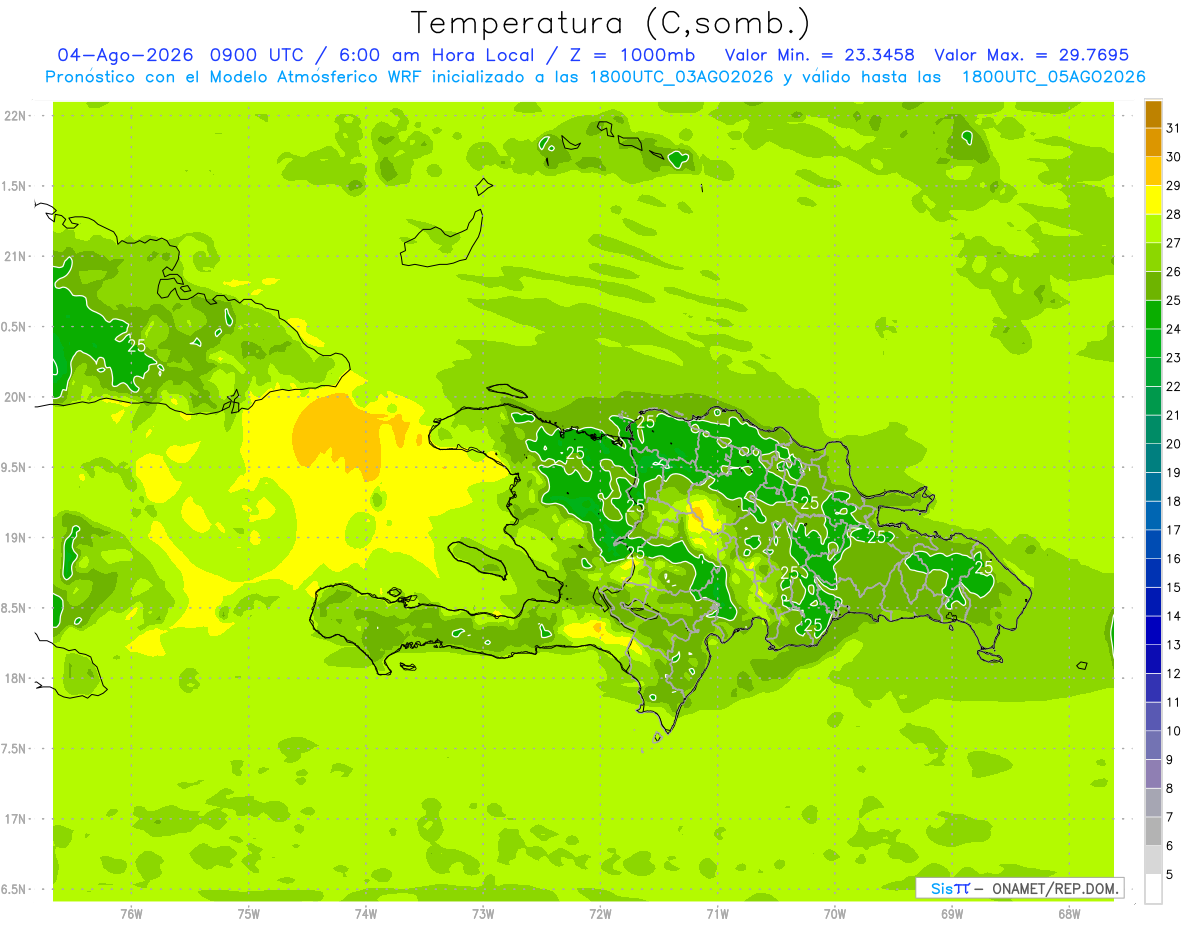Click the blue 'Sis' logo text
The height and width of the screenshot is (927, 1200).
942,888
